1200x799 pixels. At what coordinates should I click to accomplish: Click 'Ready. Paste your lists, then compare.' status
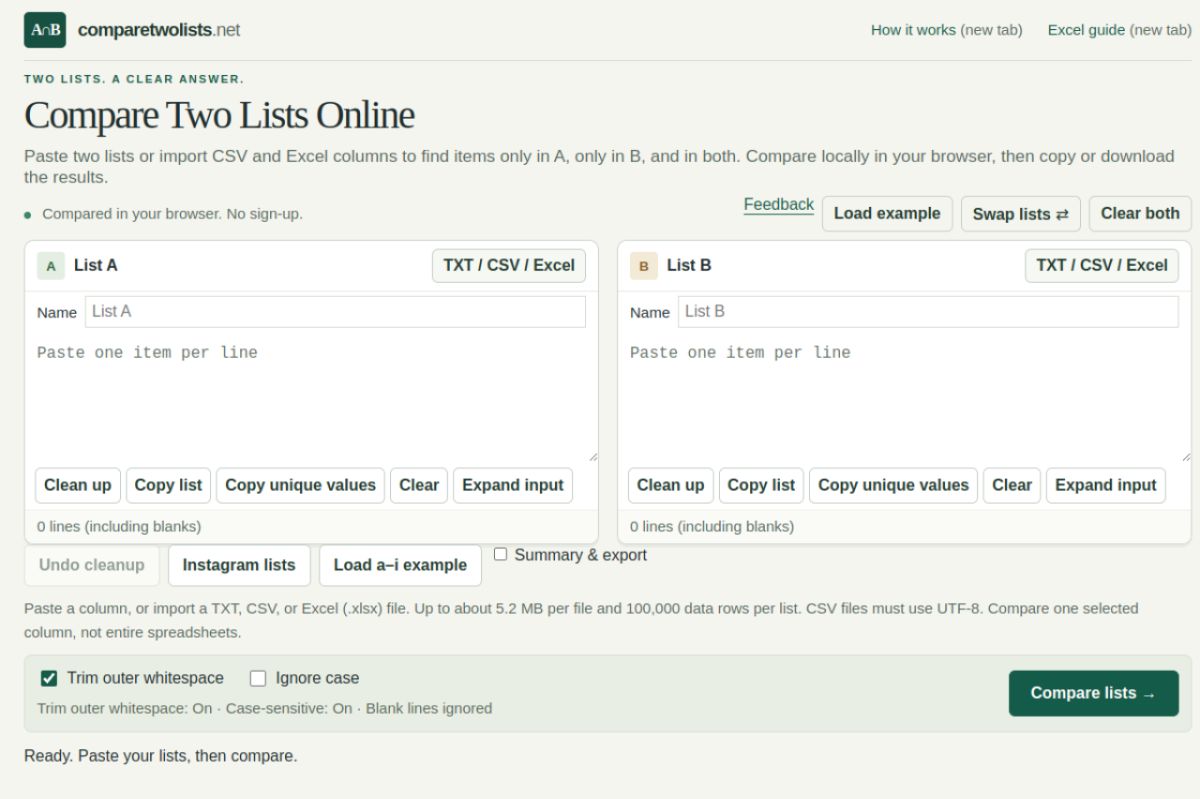click(x=161, y=756)
